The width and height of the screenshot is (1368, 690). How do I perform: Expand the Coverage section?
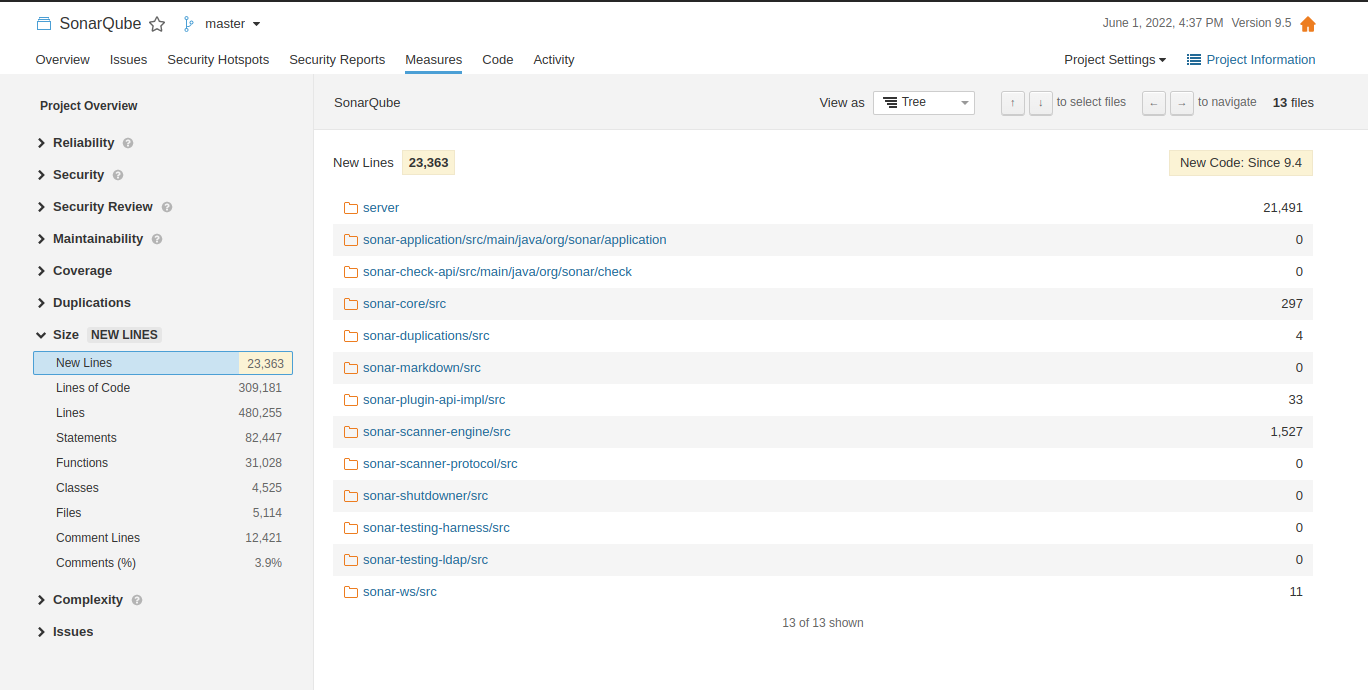coord(75,271)
